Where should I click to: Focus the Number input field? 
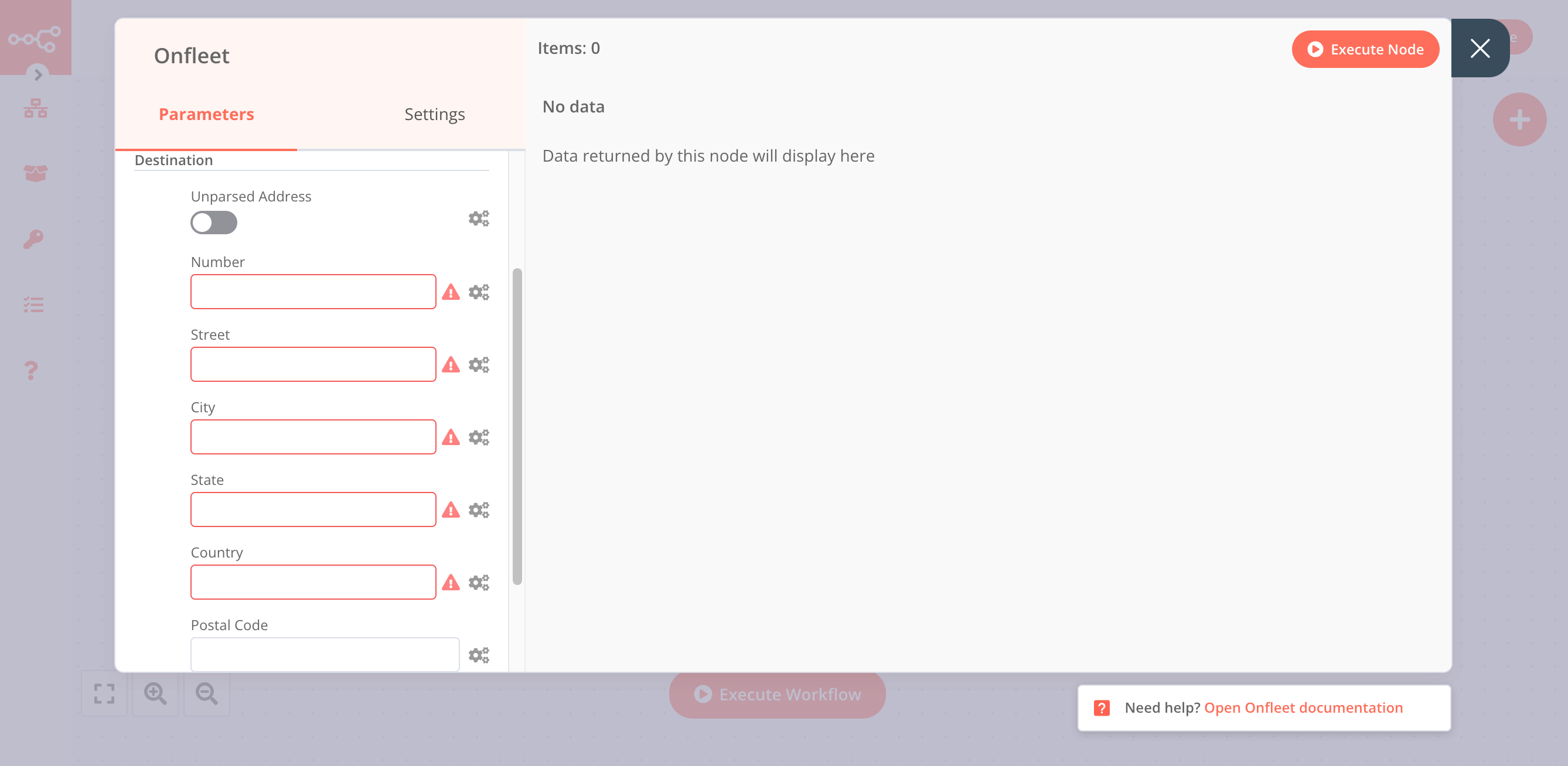click(313, 292)
